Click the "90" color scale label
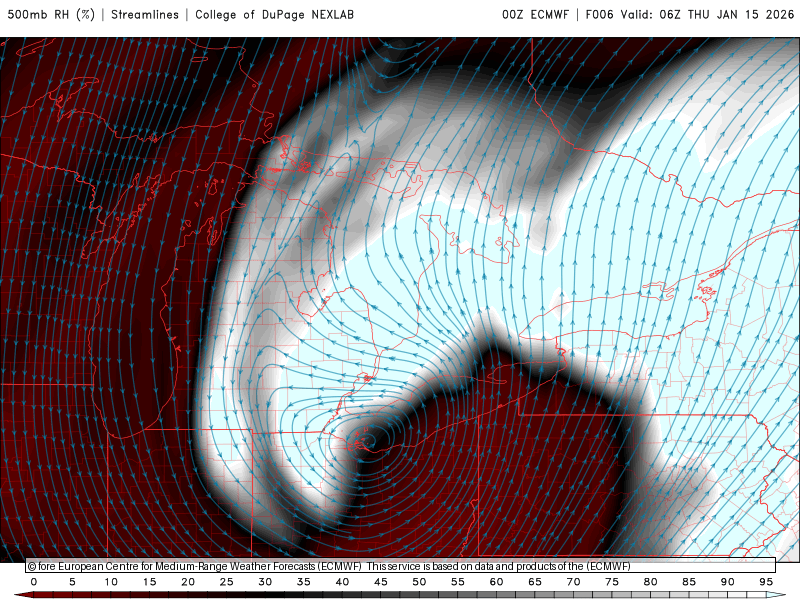The width and height of the screenshot is (800, 600). 728,582
